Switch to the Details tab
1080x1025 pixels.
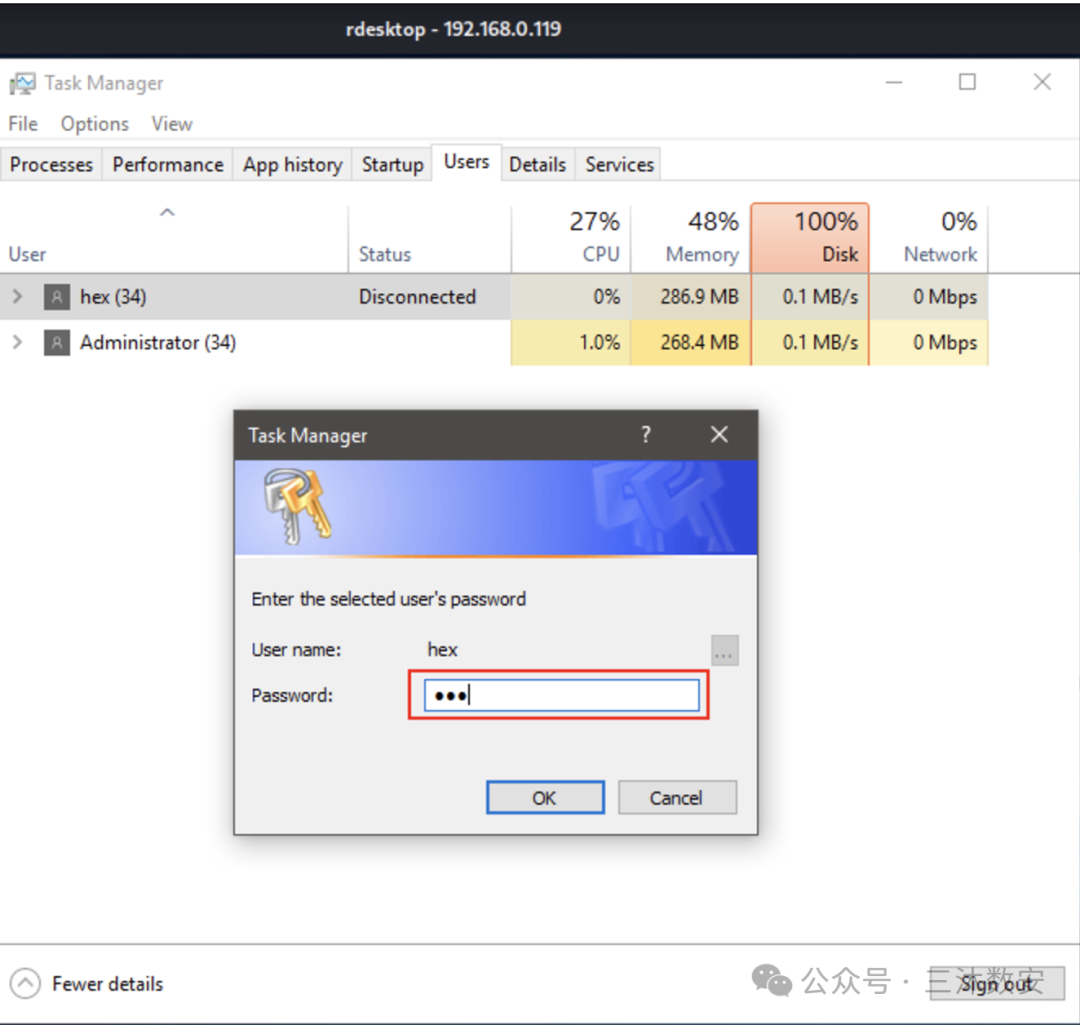click(x=537, y=165)
